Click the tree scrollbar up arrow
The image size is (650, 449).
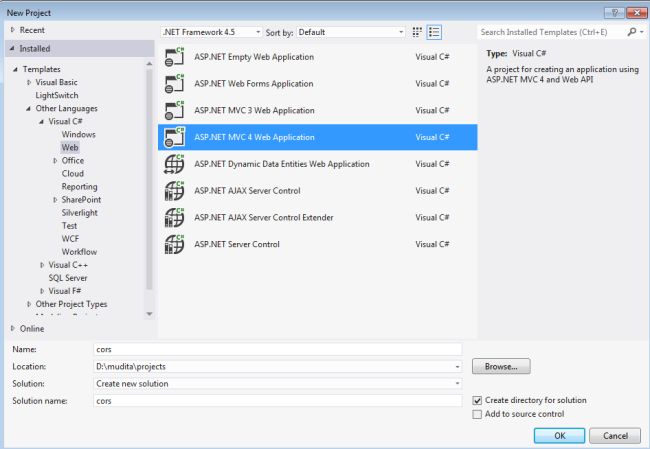pos(150,63)
